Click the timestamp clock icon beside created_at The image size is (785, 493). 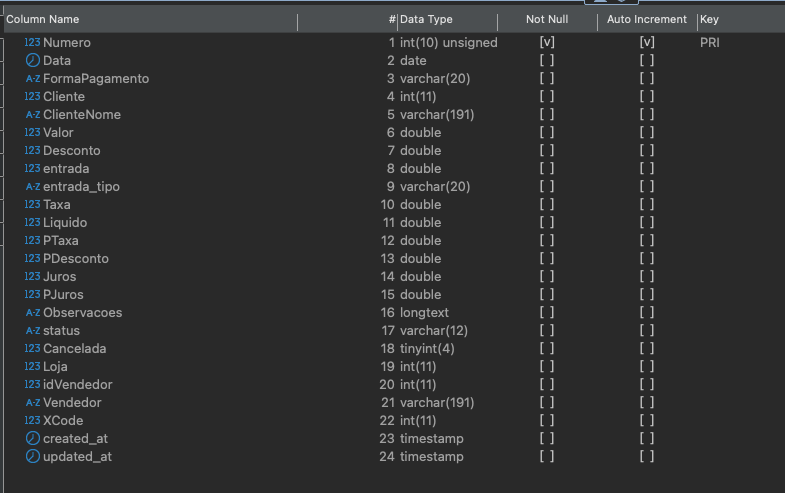[32, 439]
